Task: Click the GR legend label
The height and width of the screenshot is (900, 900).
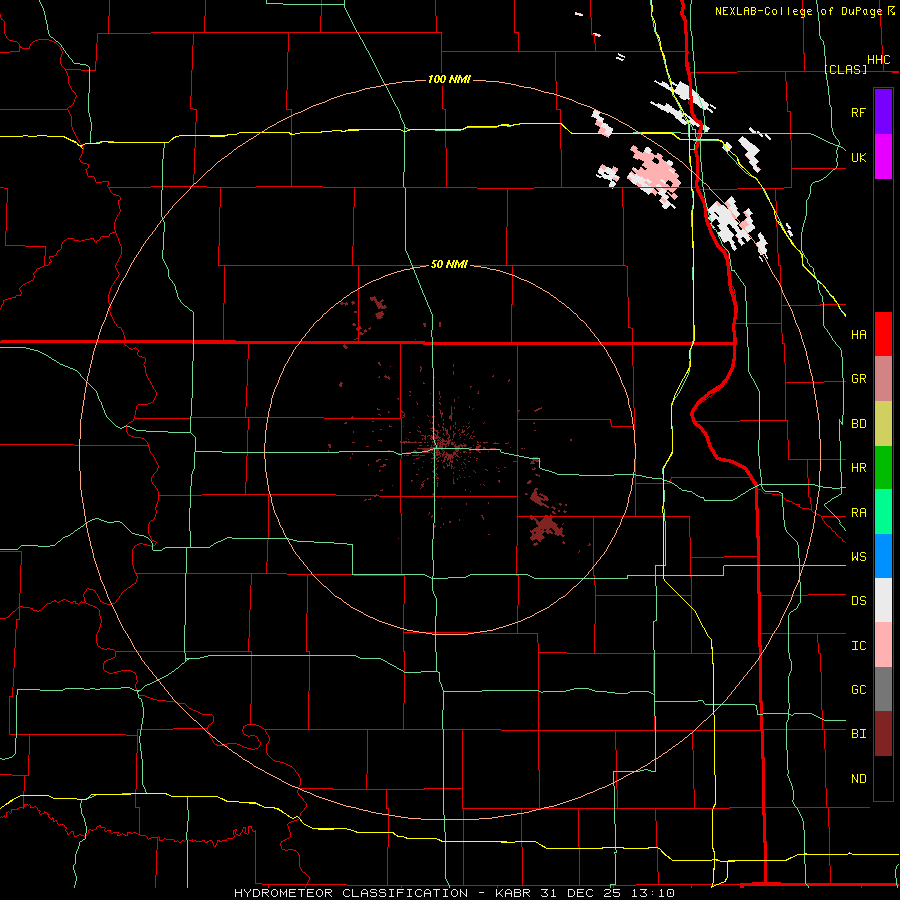Action: 858,379
